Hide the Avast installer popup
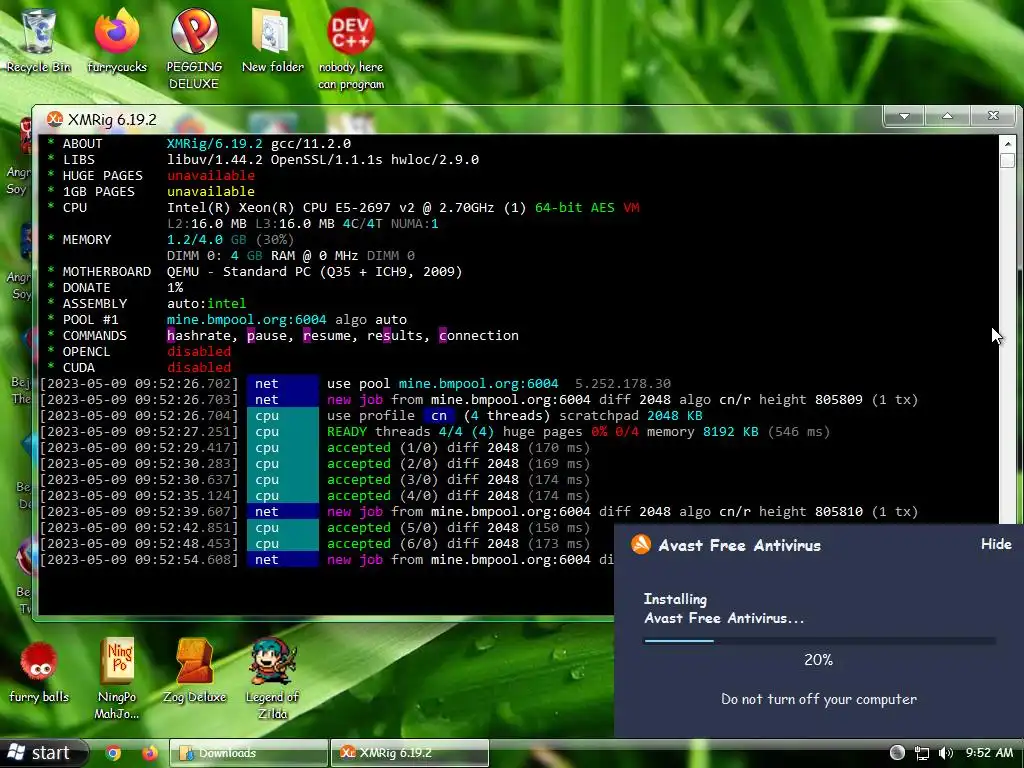Viewport: 1024px width, 768px height. click(x=996, y=544)
